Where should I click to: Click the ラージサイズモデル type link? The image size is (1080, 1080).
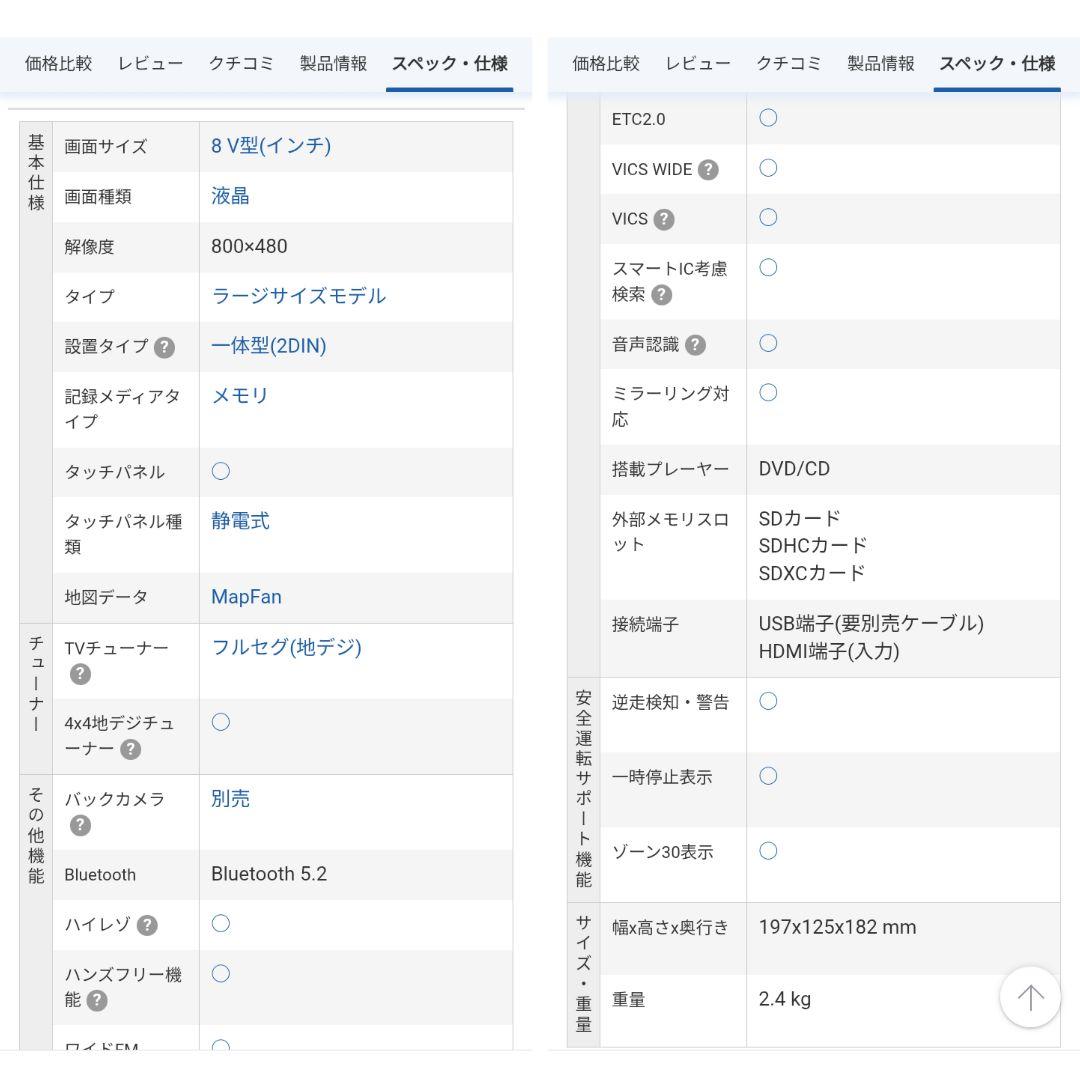point(298,296)
